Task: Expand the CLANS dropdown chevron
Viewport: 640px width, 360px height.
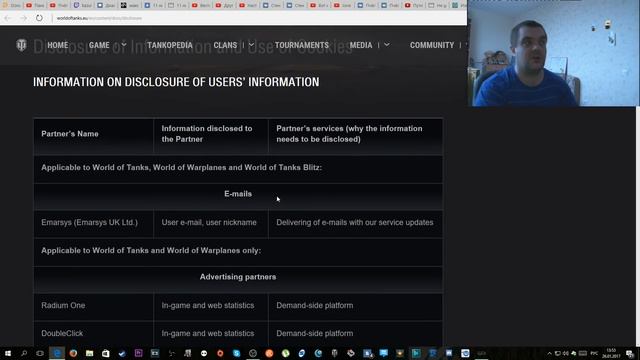Action: 251,44
